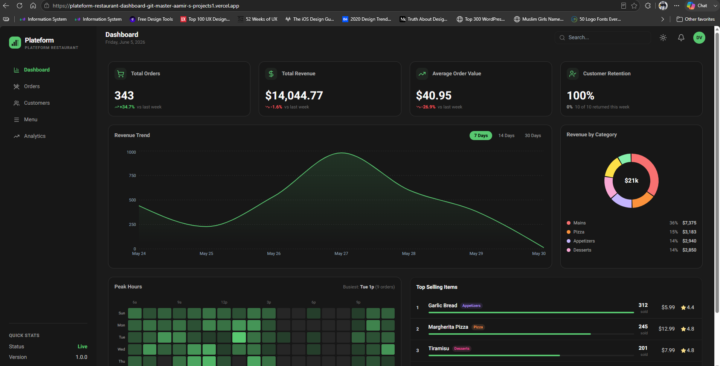The width and height of the screenshot is (720, 366).
Task: Click the $14,044.77 revenue value
Action: [x=294, y=96]
